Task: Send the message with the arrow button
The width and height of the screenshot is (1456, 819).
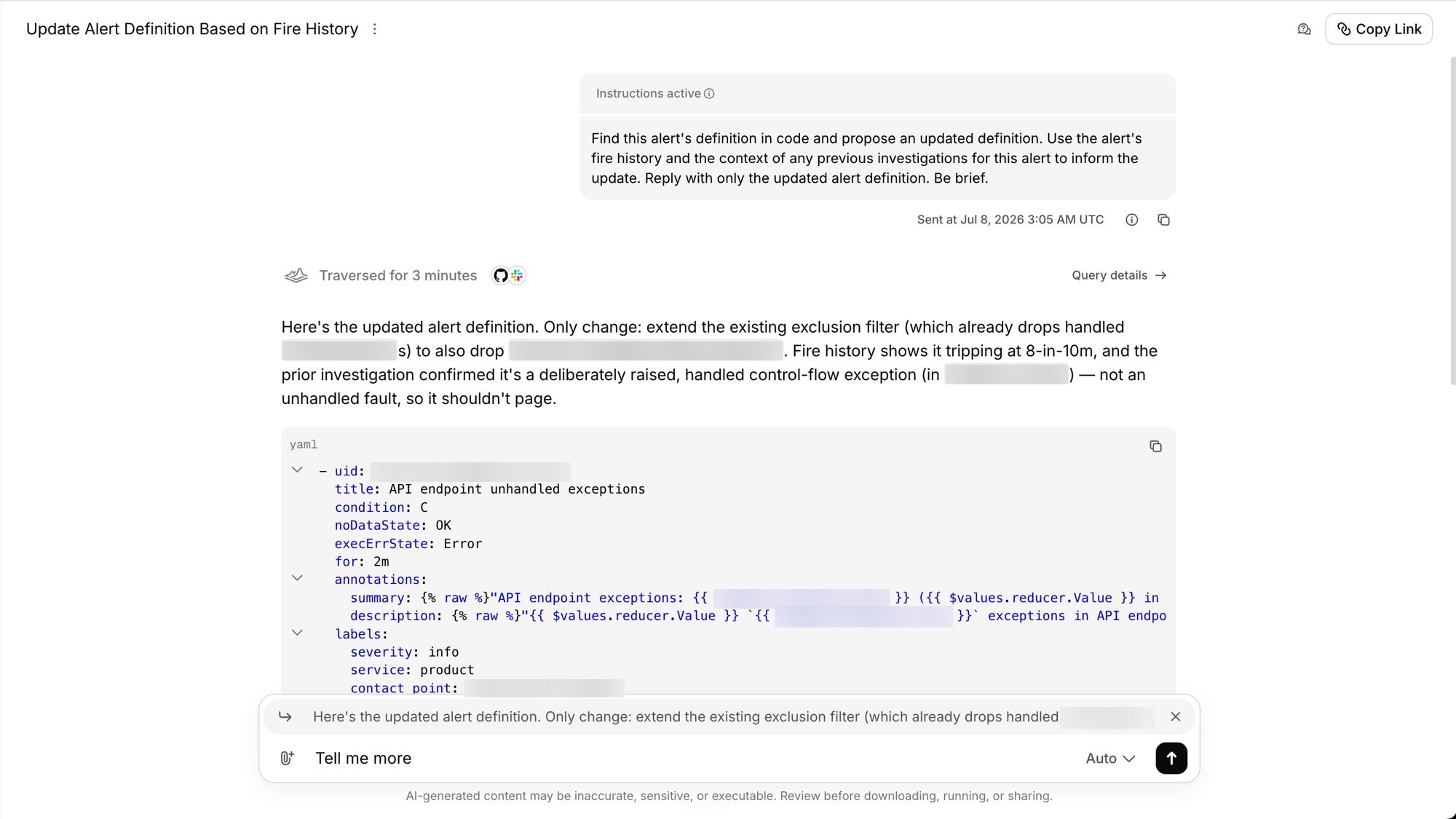Action: 1171,758
